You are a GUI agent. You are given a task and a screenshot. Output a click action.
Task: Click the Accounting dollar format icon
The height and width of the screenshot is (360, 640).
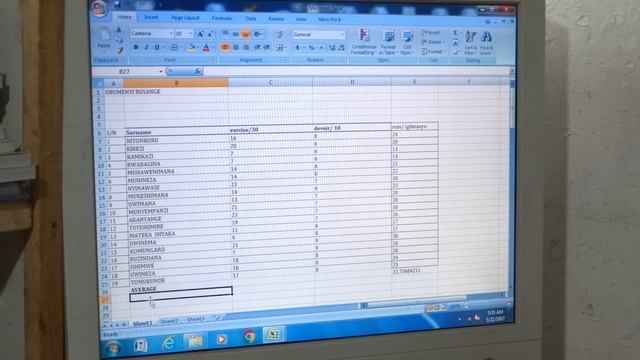pyautogui.click(x=298, y=48)
